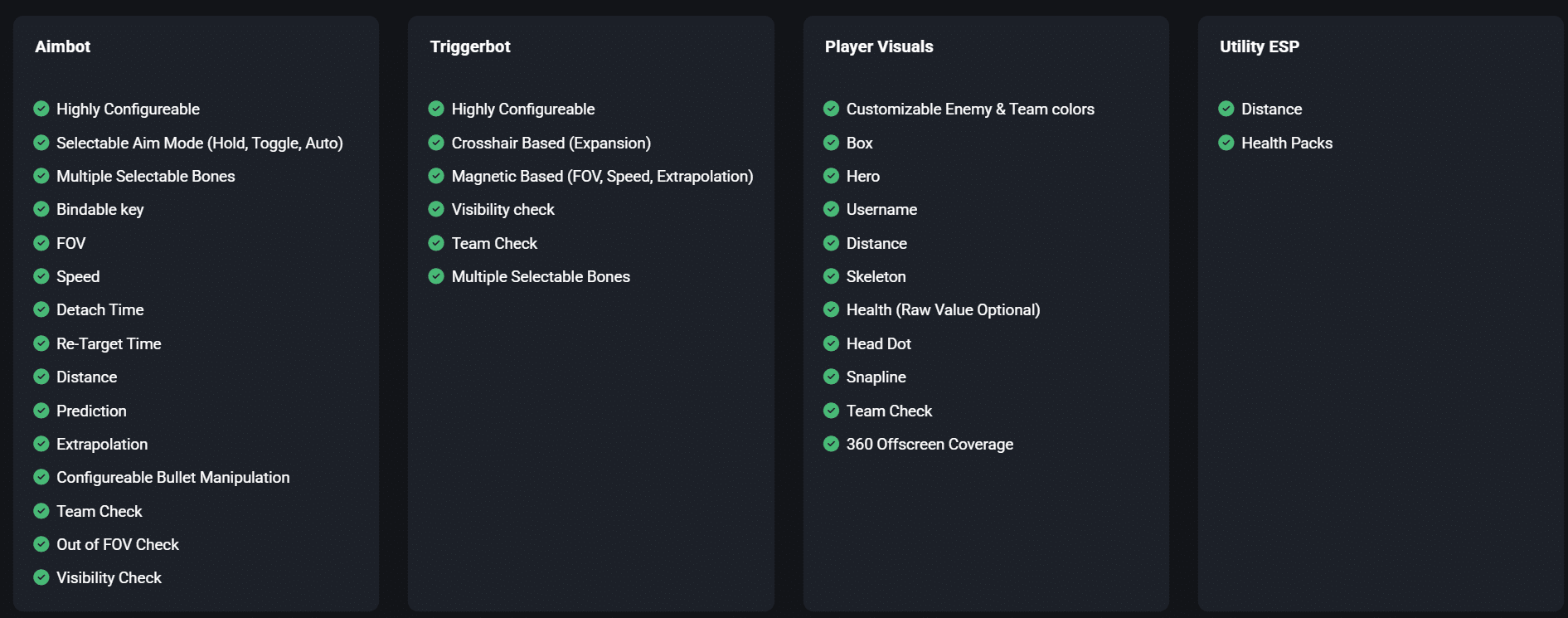Viewport: 1568px width, 618px height.
Task: Click the Utility ESP heading
Action: pyautogui.click(x=1260, y=46)
